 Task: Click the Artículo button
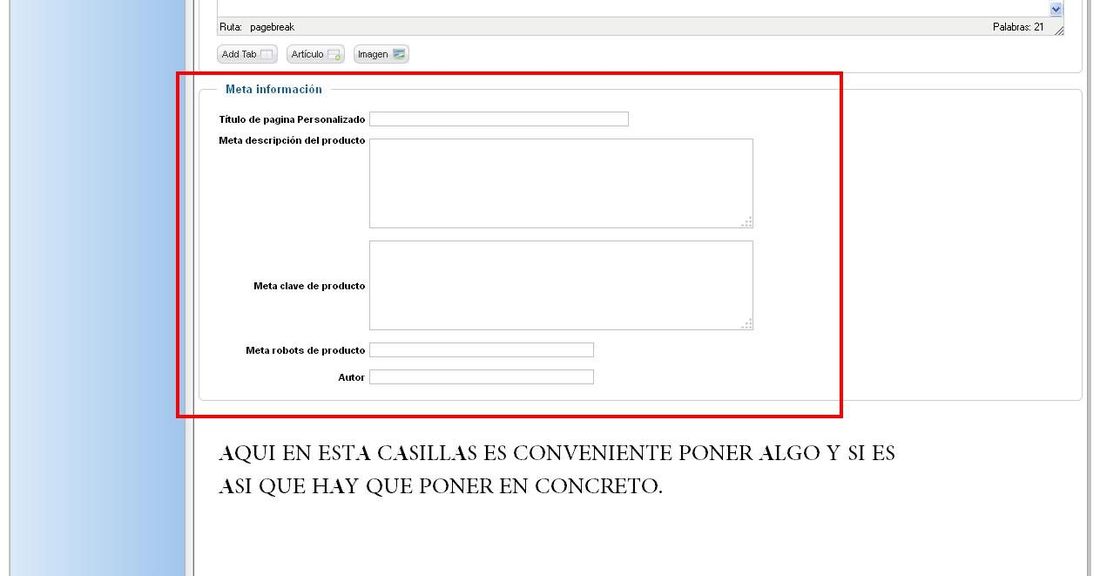pos(316,54)
